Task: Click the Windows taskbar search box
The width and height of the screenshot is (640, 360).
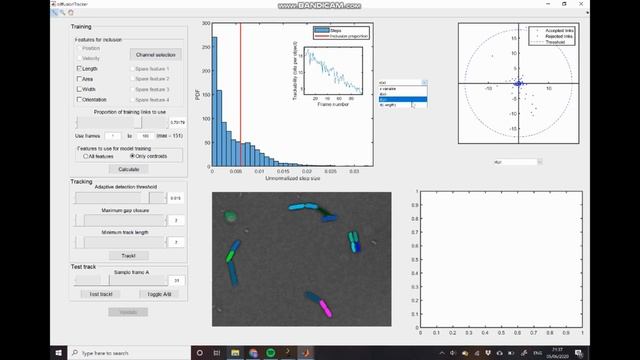Action: (129, 353)
